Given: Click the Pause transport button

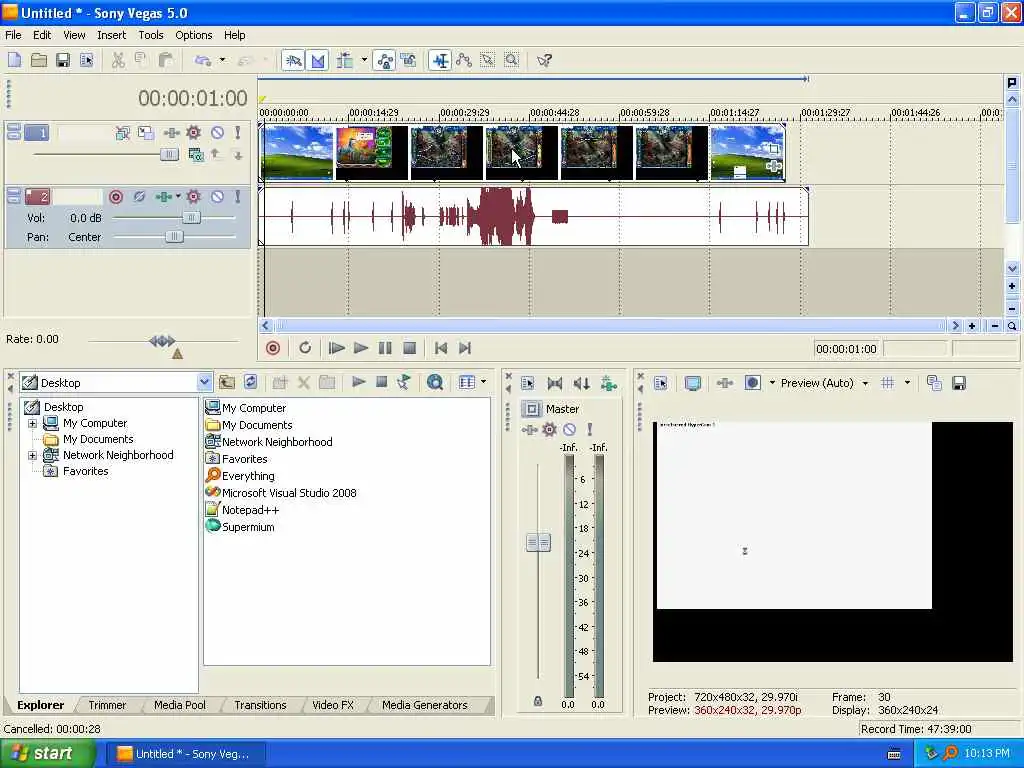Looking at the screenshot, I should pyautogui.click(x=385, y=348).
